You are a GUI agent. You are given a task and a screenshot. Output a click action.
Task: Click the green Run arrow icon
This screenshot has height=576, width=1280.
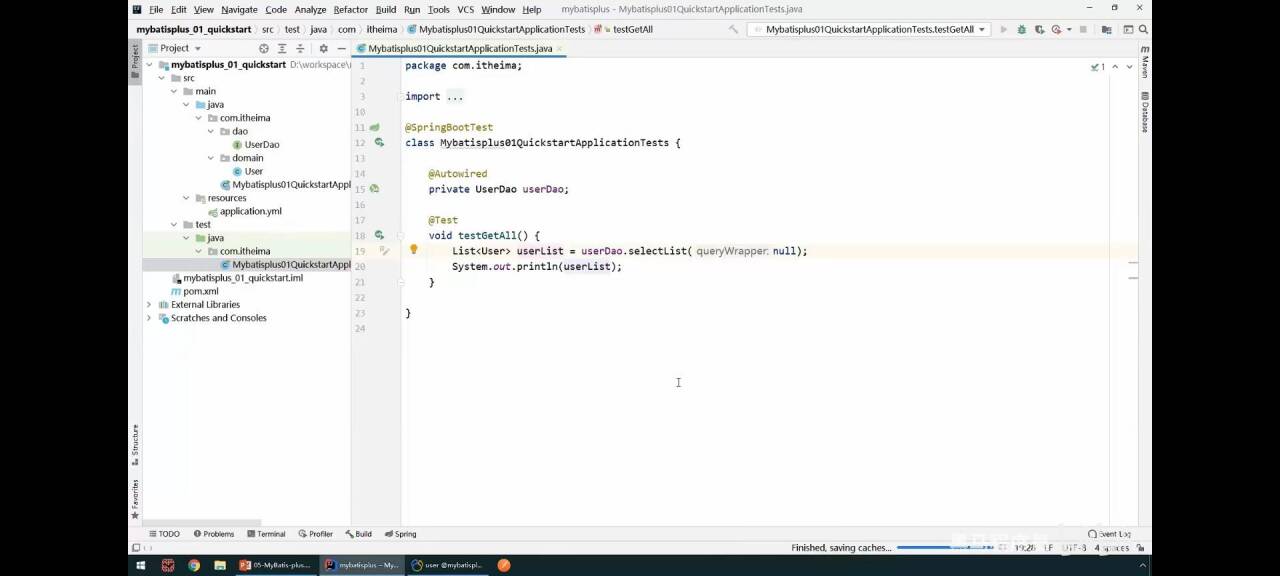coord(1004,29)
